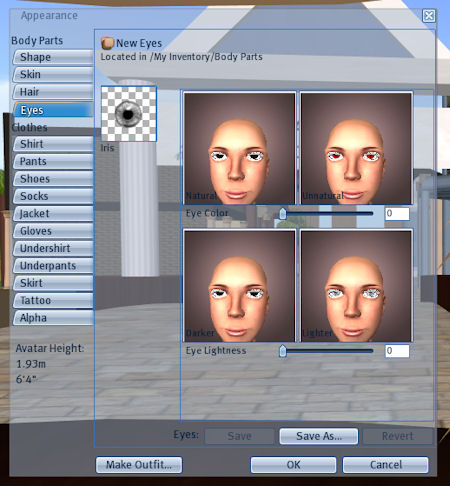The image size is (450, 486).
Task: Open the Shirt clothing tab
Action: click(x=53, y=144)
